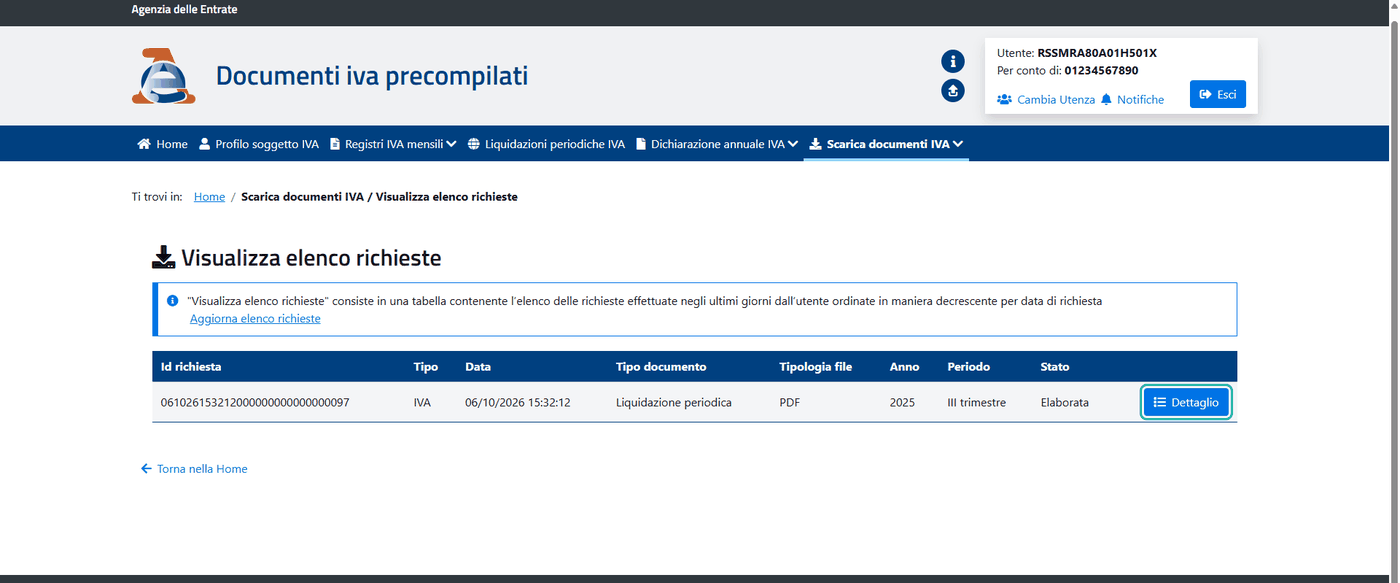Click the Periodo column header

[x=969, y=367]
